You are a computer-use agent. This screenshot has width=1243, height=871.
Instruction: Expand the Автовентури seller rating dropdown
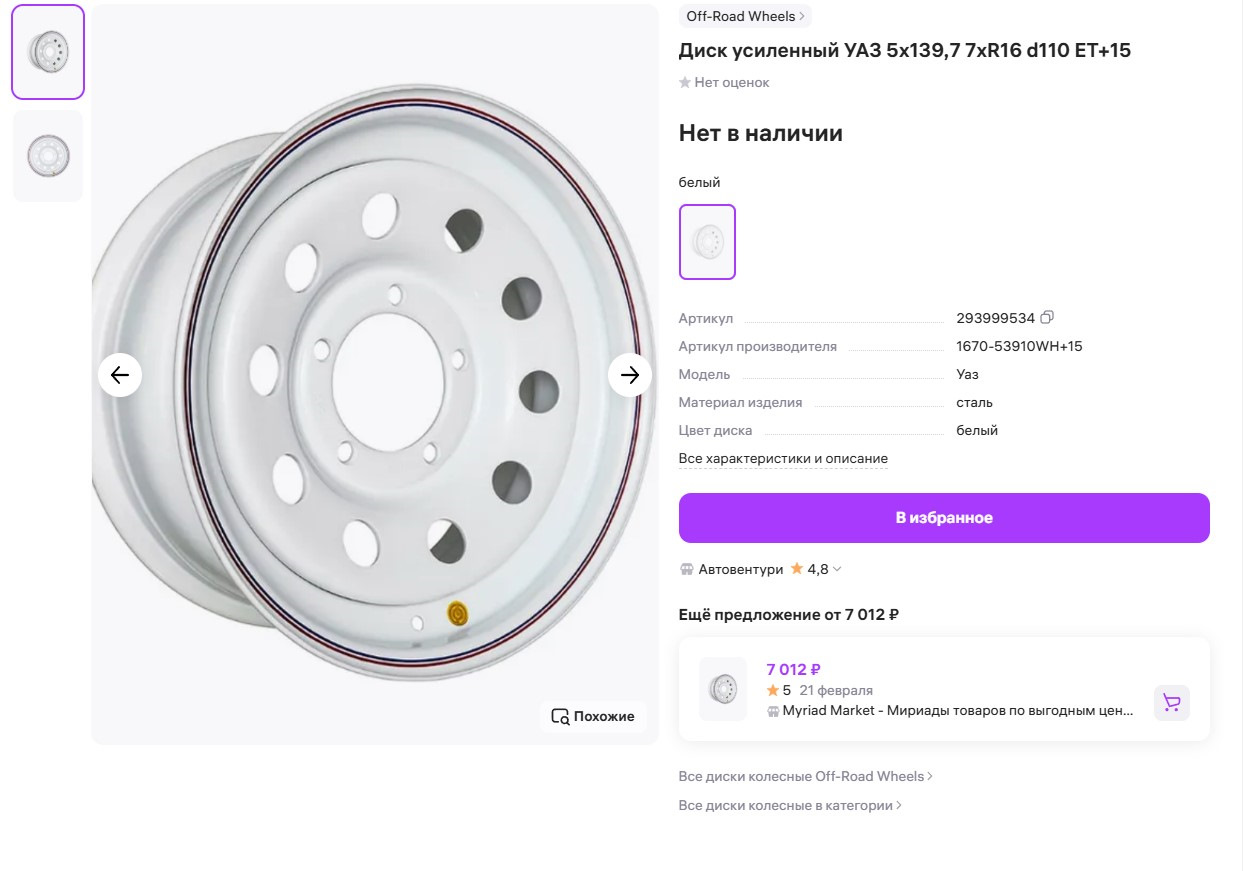(837, 569)
